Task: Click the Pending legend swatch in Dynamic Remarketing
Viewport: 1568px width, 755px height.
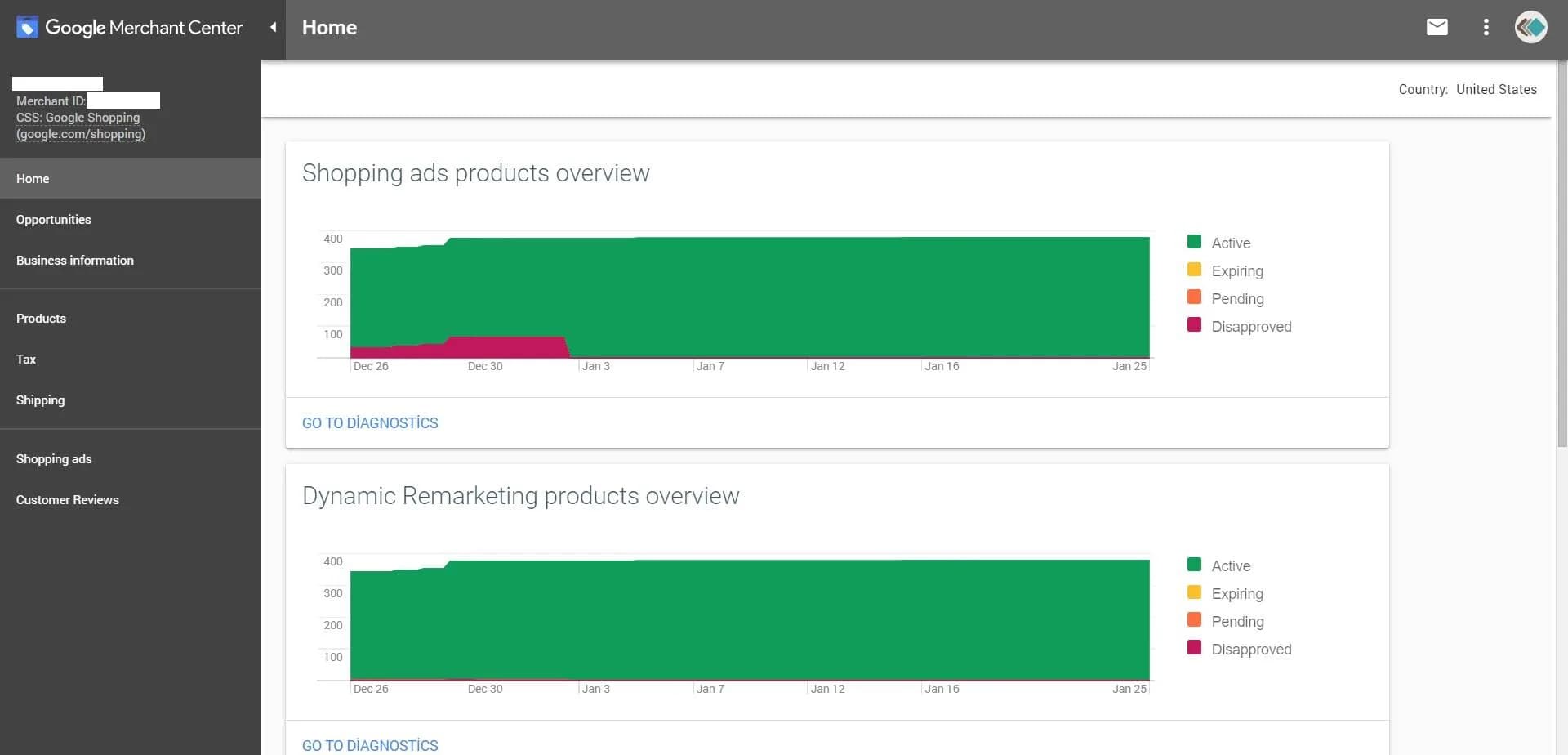Action: point(1194,620)
